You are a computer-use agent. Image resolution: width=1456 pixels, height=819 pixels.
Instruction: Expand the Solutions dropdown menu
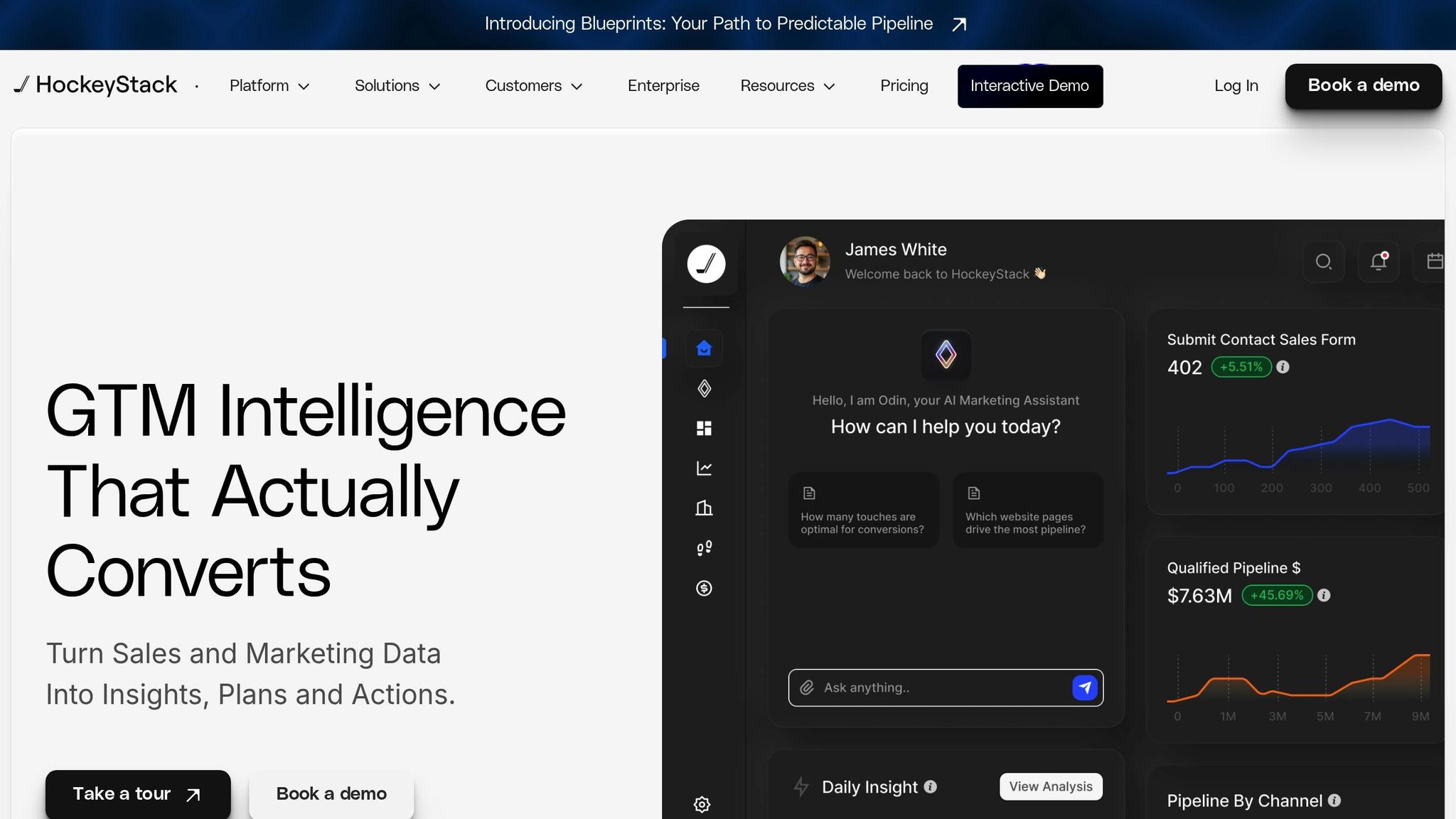397,86
